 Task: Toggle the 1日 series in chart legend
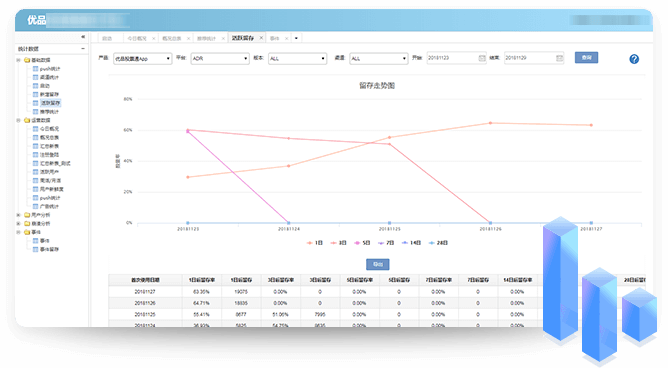point(314,243)
